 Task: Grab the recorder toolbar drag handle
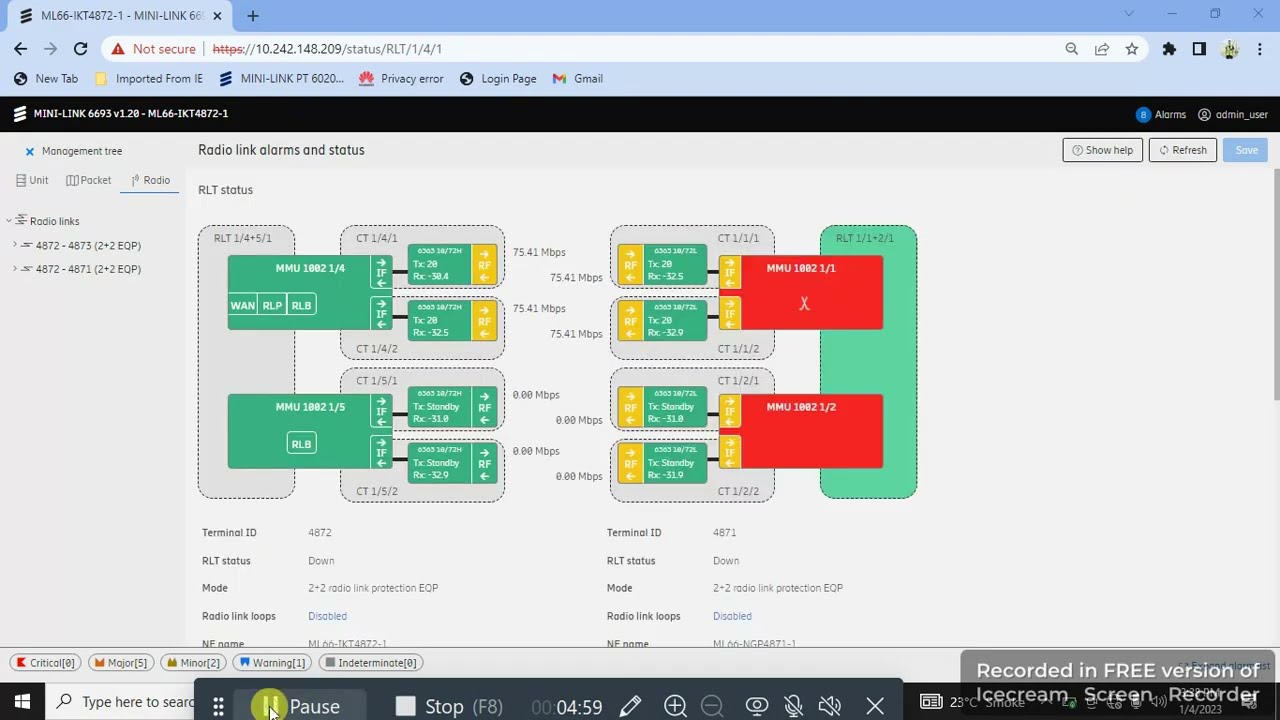(x=218, y=707)
